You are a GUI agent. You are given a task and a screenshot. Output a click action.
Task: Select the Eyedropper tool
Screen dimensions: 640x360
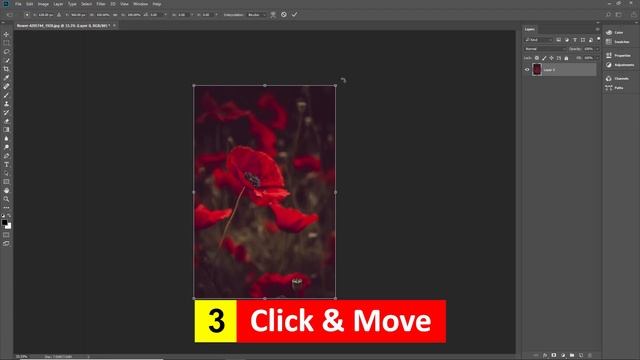pyautogui.click(x=6, y=78)
